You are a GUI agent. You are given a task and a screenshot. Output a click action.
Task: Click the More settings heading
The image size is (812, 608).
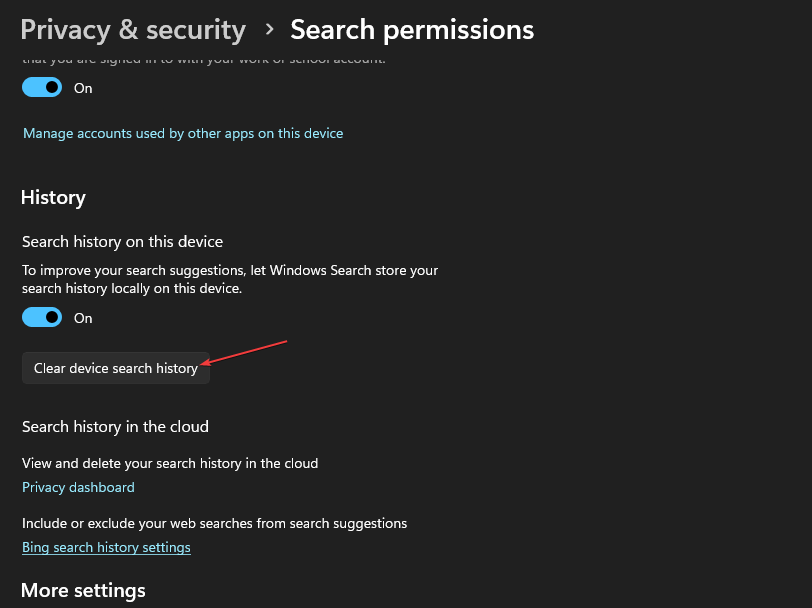point(83,590)
